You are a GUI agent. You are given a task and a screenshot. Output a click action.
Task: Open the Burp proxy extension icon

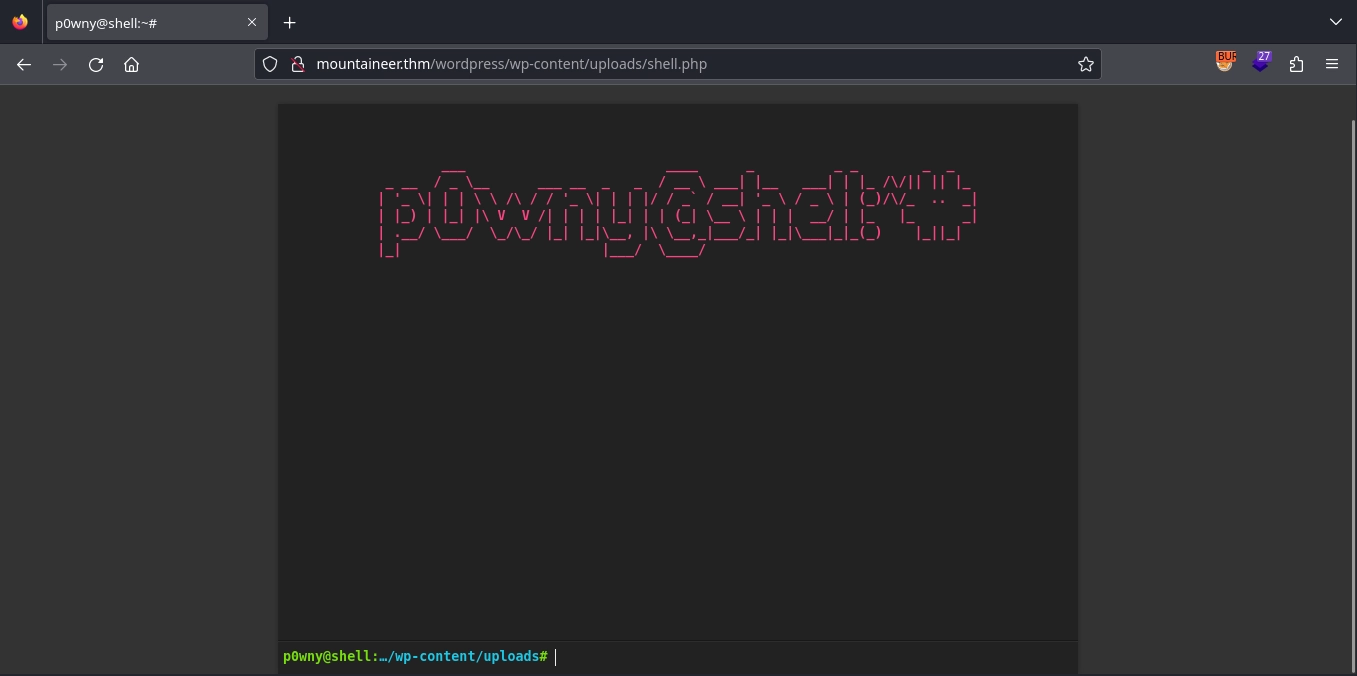click(x=1225, y=62)
